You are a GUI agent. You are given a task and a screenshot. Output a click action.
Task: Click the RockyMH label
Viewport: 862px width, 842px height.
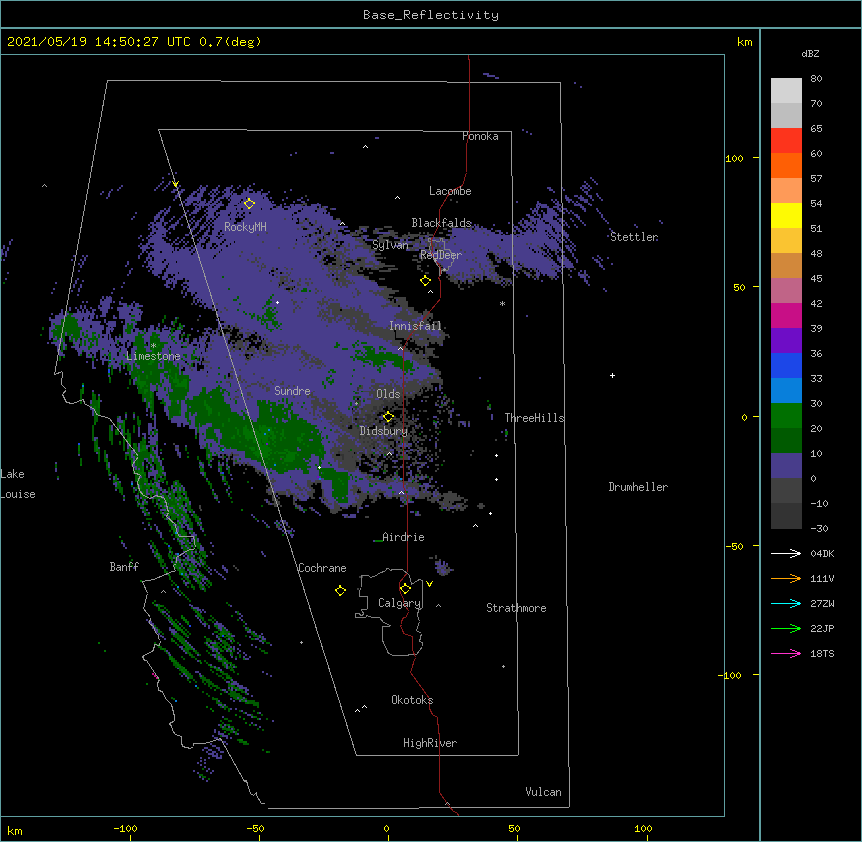(x=245, y=227)
